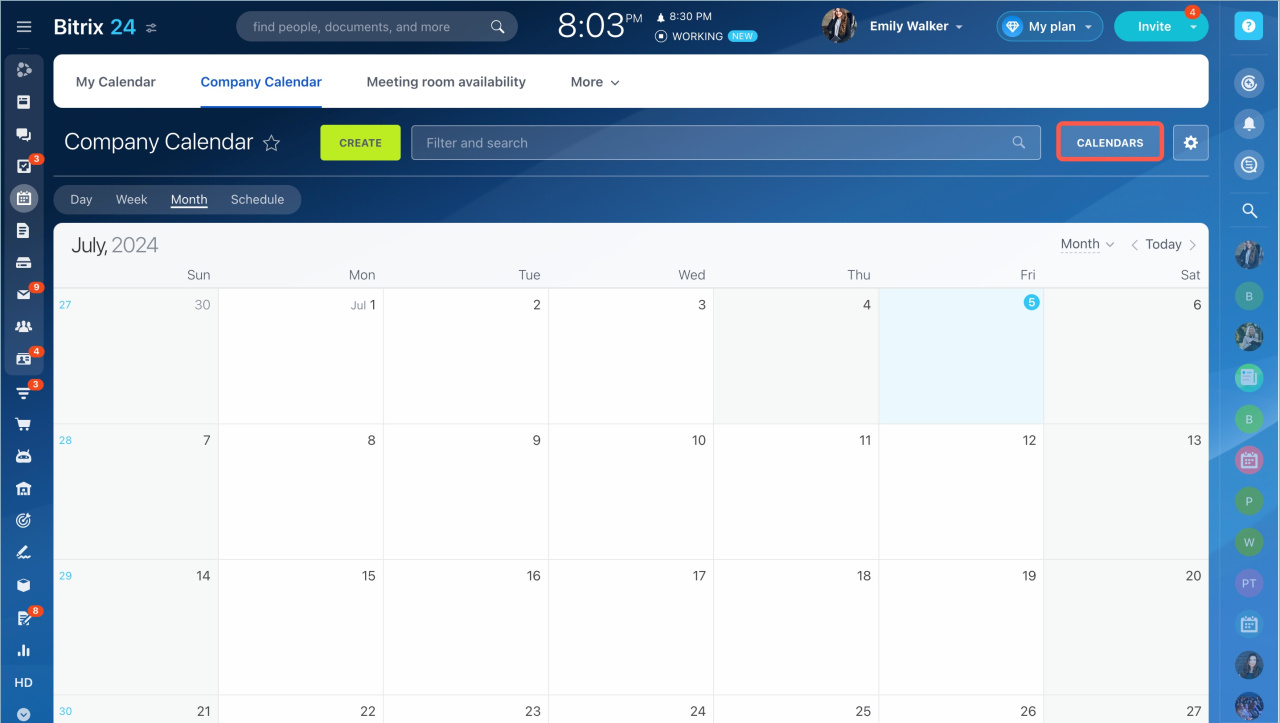Screen dimensions: 1280x723
Task: Click the green CREATE button
Action: (360, 143)
